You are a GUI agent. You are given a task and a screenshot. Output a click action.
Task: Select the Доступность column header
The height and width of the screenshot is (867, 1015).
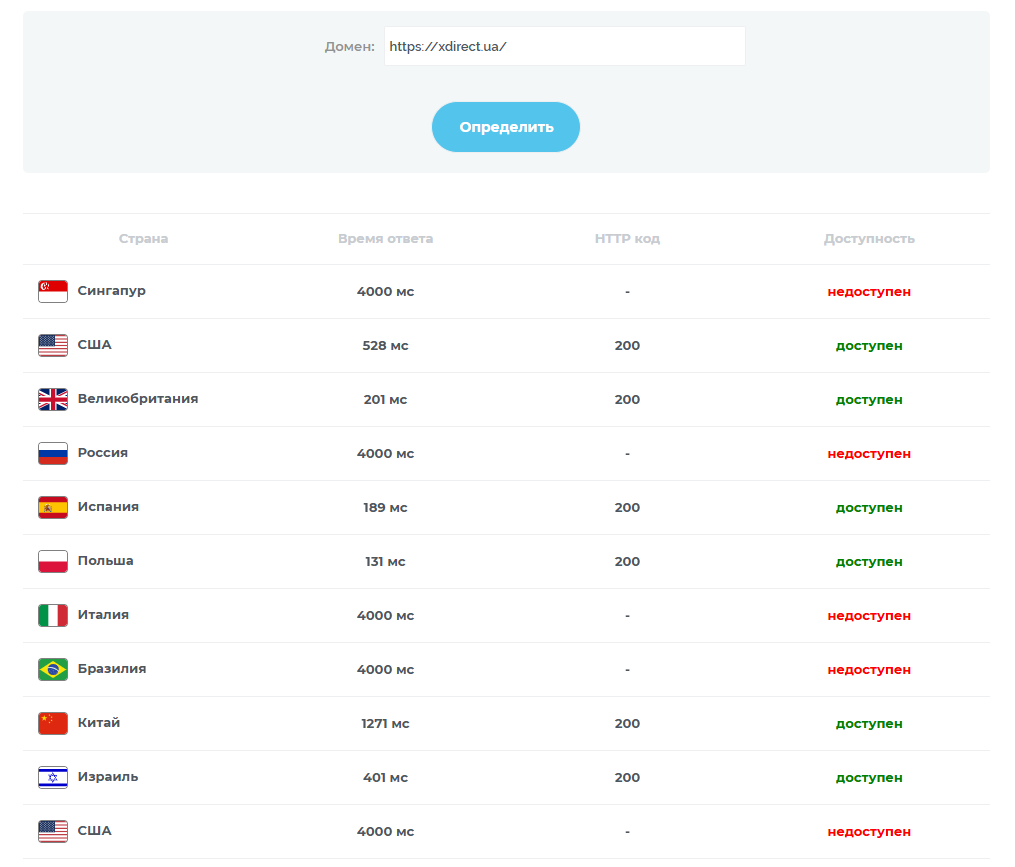(x=869, y=239)
